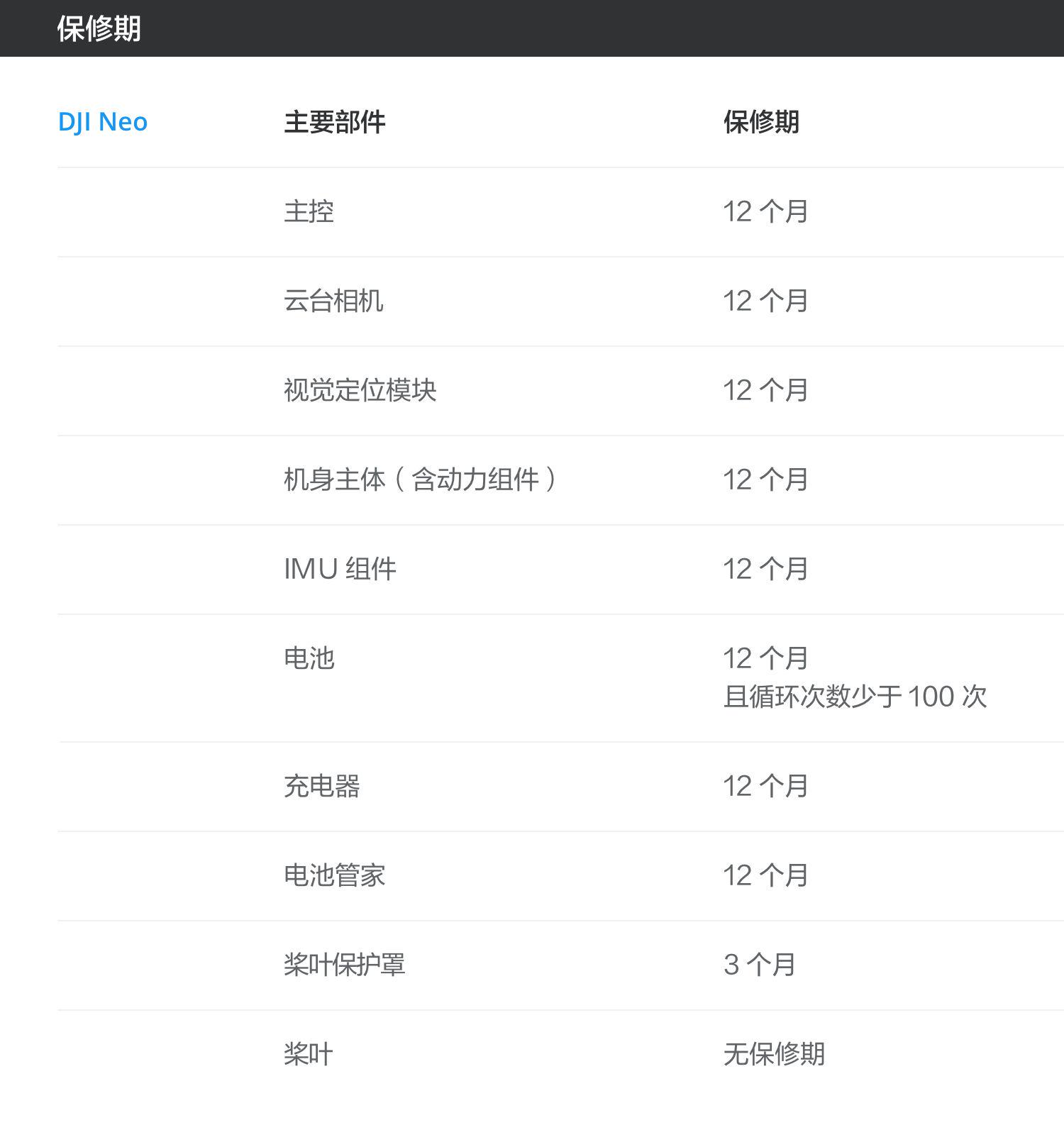Click the 12 个月 value for 云台相机
Screen dimensions: 1064x1125
(x=765, y=301)
